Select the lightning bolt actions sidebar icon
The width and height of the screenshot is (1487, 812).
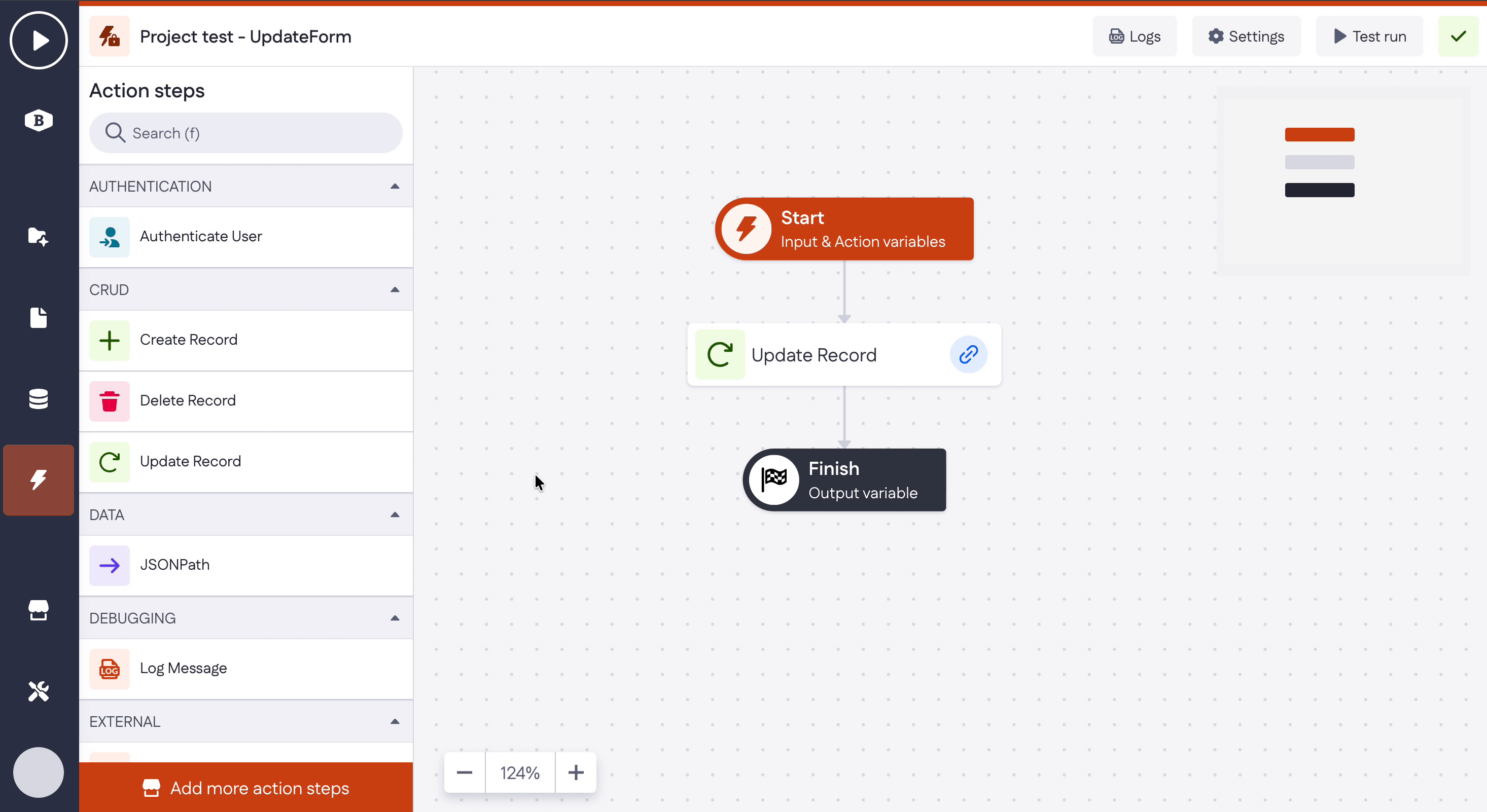(x=39, y=479)
